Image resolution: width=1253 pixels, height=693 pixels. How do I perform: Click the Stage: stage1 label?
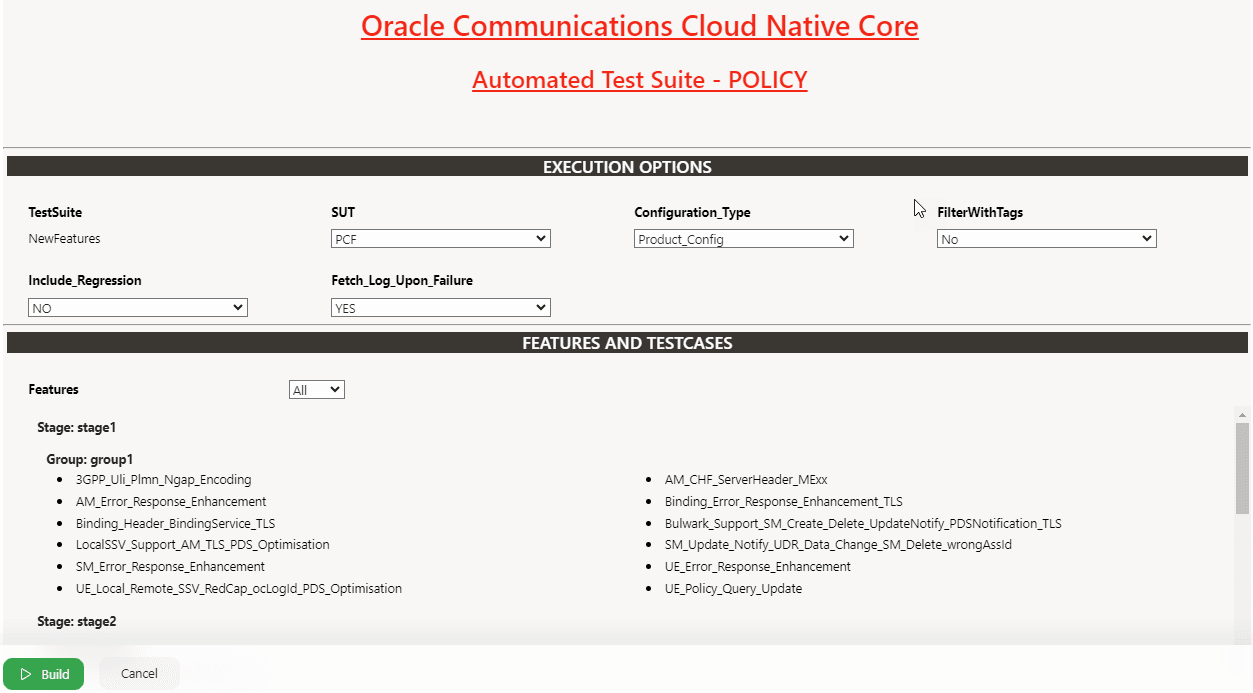click(77, 427)
